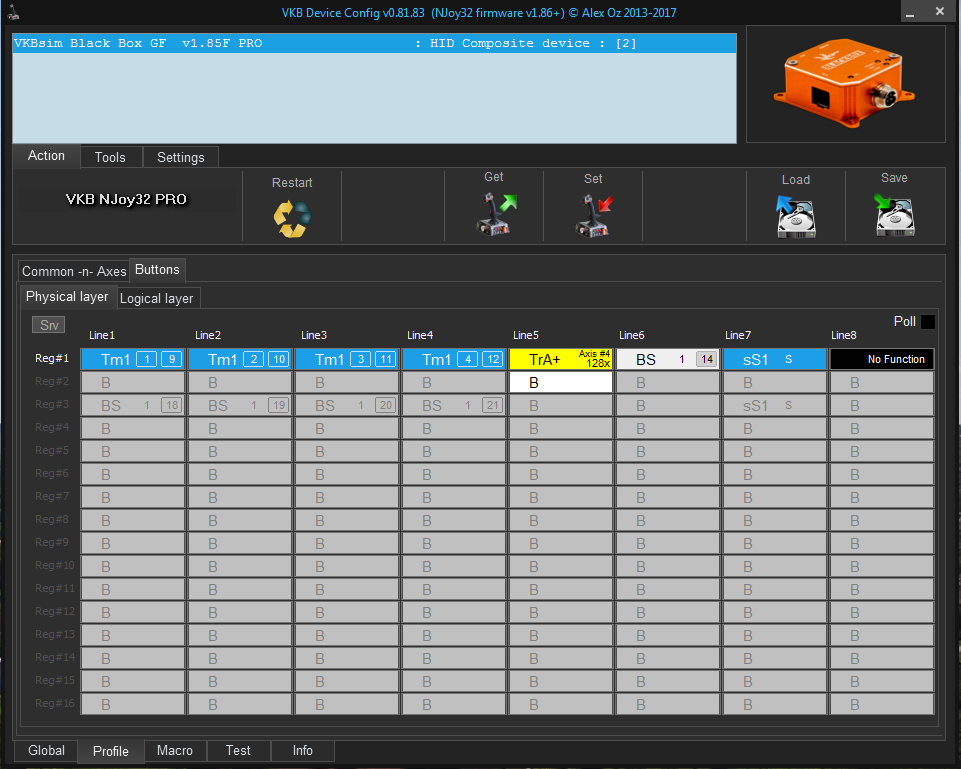
Task: Click the Line1 column header
Action: click(102, 335)
